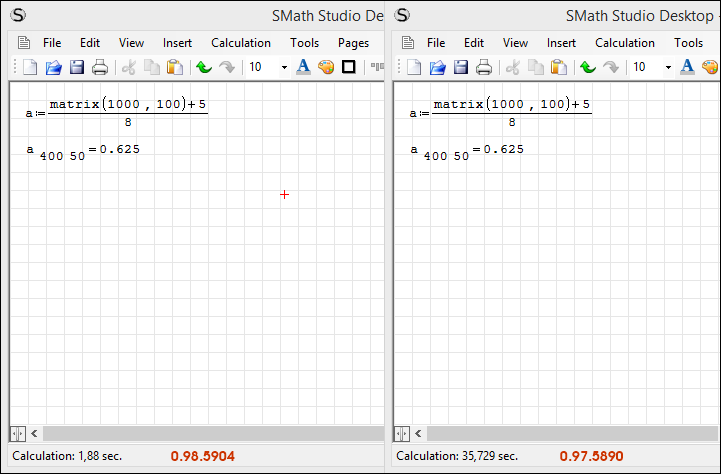Viewport: 721px width, 474px height.
Task: Click Paste icon in the left window toolbar
Action: point(175,67)
